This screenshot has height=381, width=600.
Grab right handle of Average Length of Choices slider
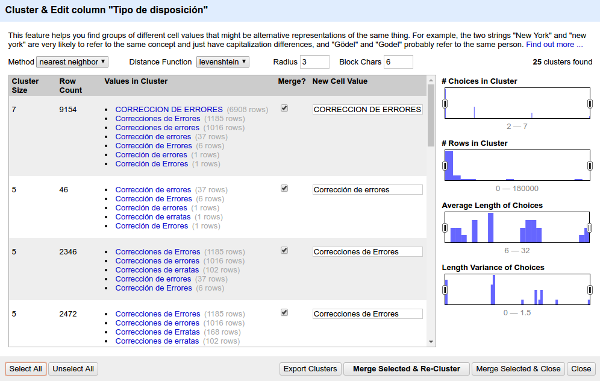(590, 228)
